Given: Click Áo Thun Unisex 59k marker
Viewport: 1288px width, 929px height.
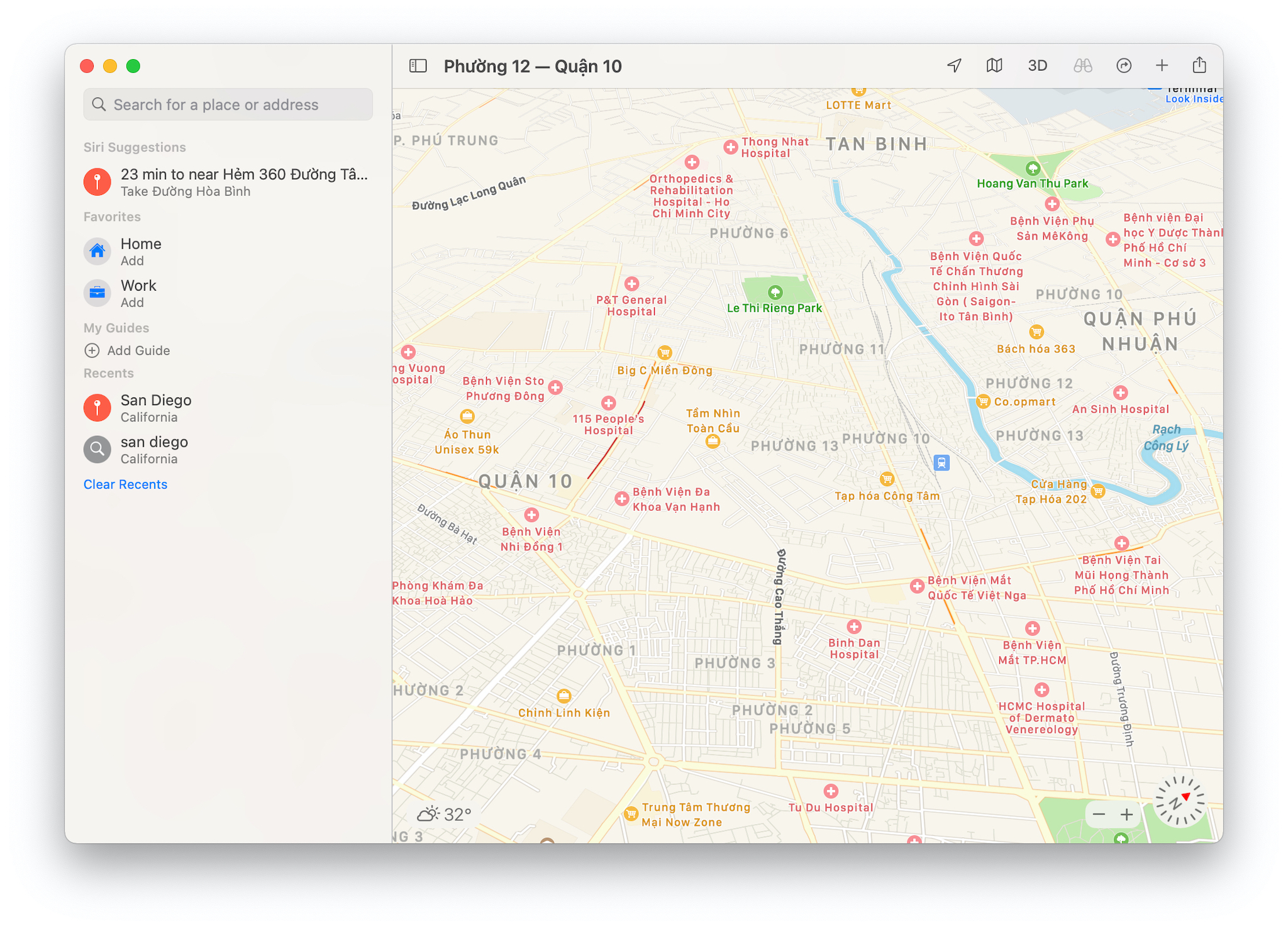Looking at the screenshot, I should click(467, 416).
